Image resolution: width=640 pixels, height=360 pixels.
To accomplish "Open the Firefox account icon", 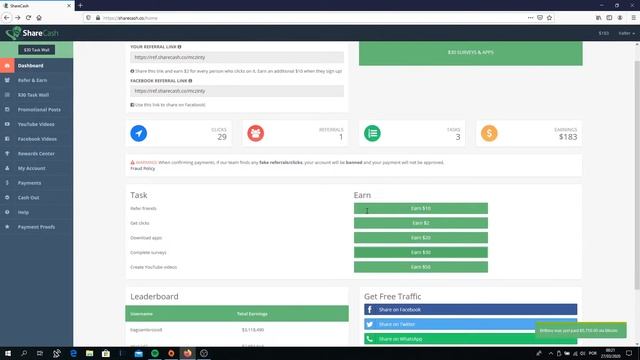I will pos(620,18).
